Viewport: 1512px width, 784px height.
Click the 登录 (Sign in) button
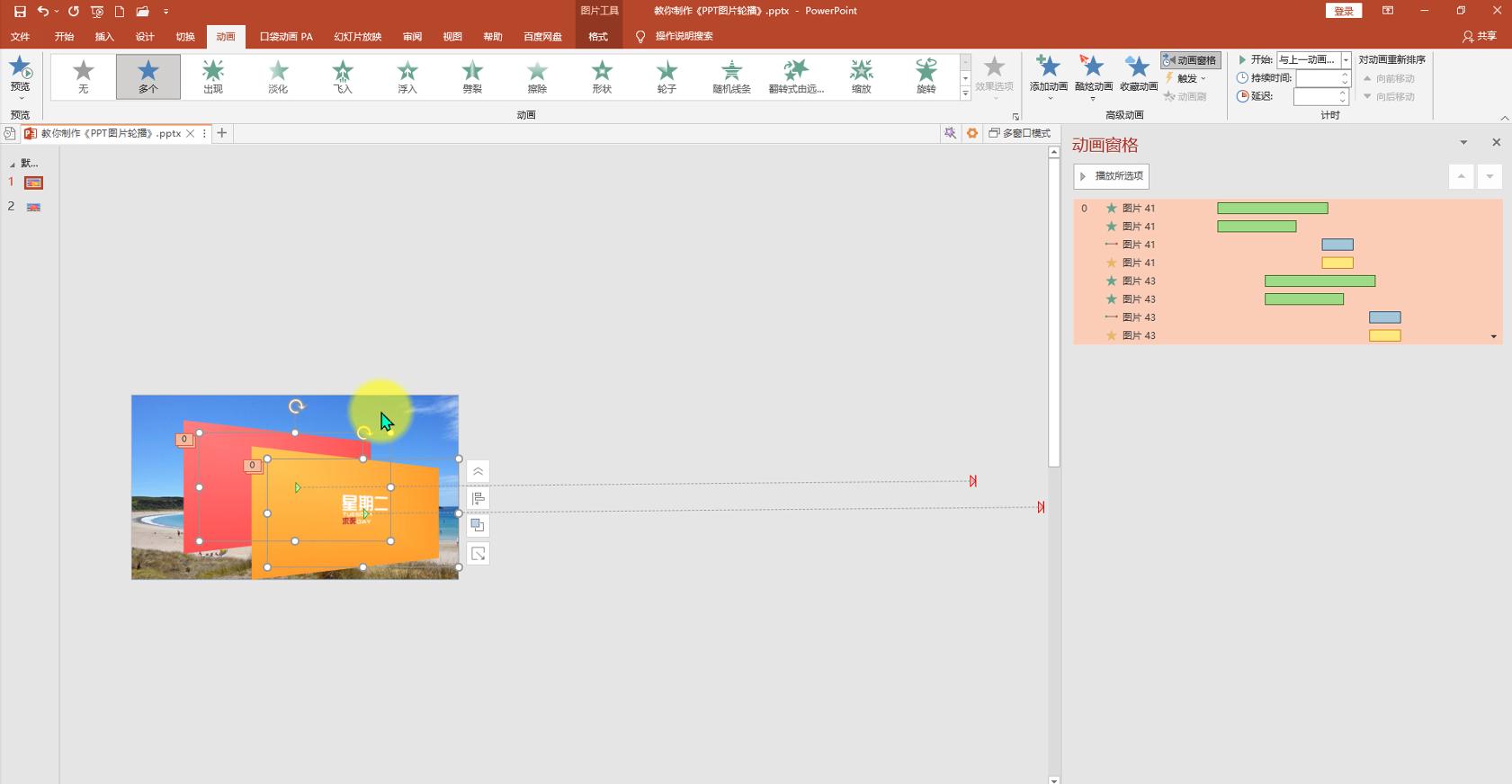(x=1343, y=11)
